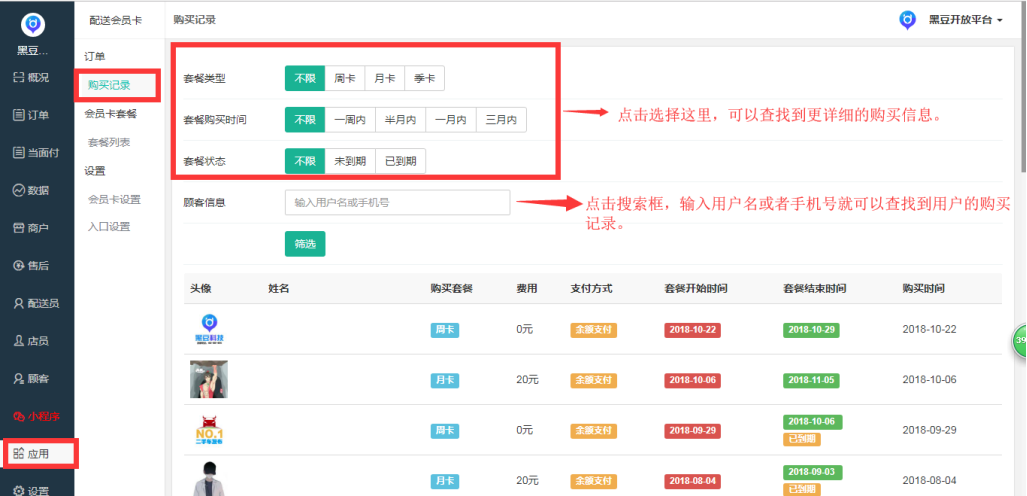Click the 周卡 tag in the 2018-10-22 row
This screenshot has width=1027, height=496.
(444, 330)
